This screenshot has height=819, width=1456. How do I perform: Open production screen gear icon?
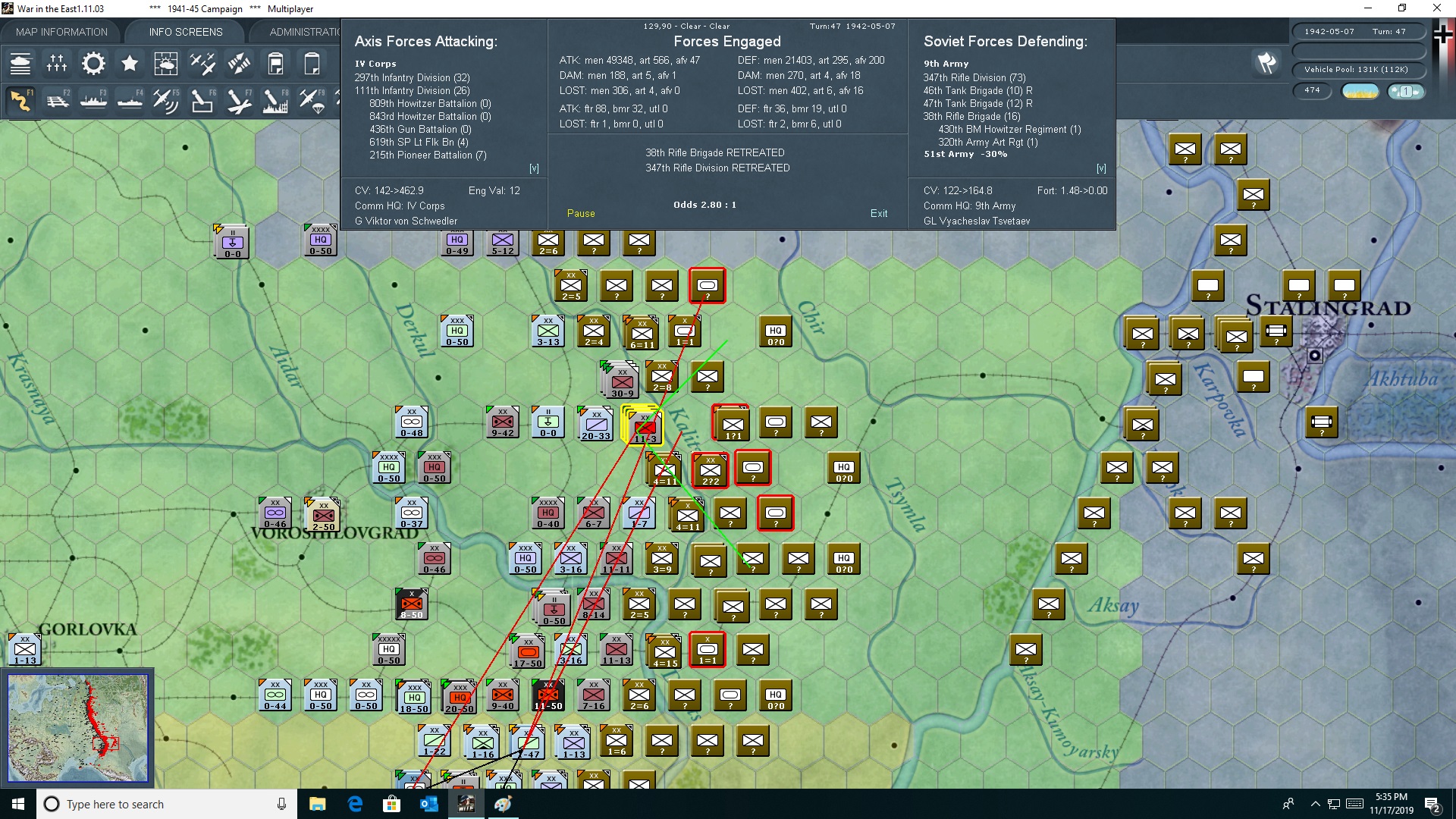pos(93,64)
